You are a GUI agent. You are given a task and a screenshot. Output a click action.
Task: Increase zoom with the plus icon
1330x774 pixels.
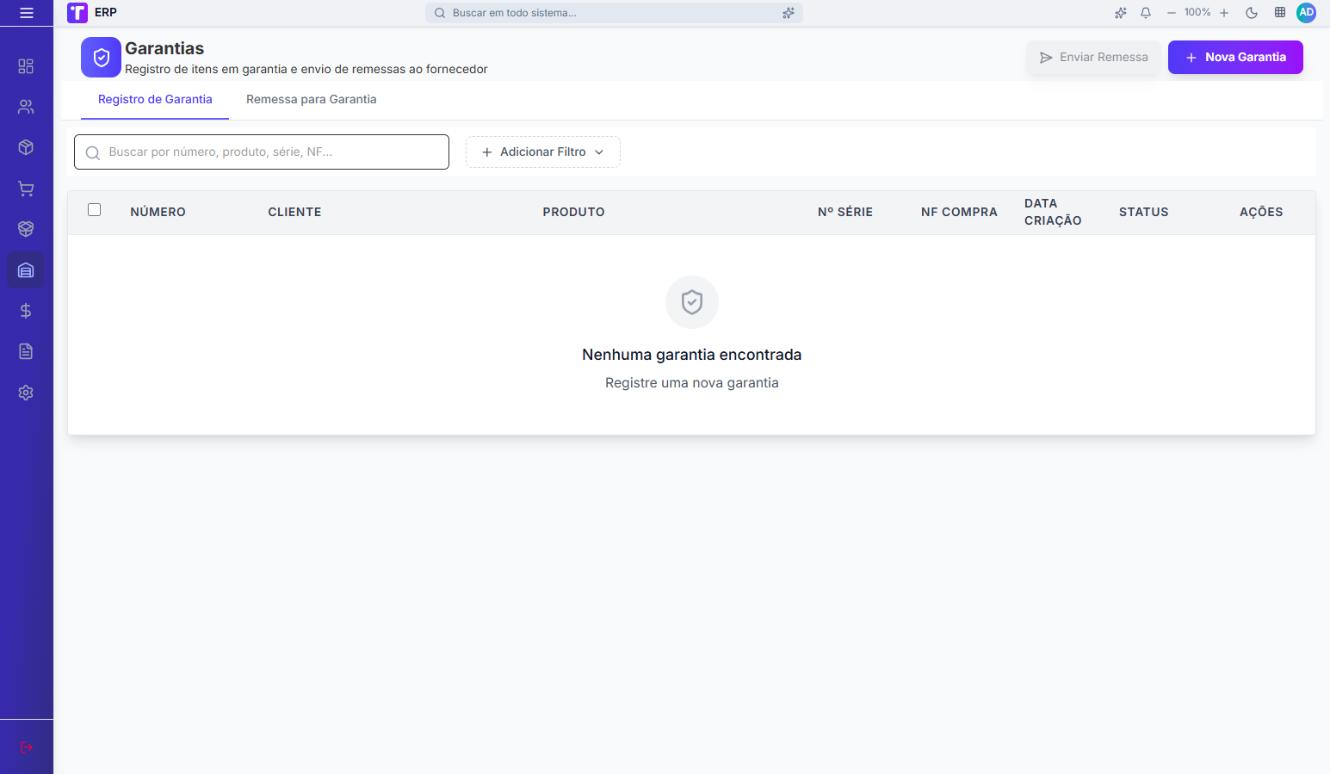[x=1224, y=13]
